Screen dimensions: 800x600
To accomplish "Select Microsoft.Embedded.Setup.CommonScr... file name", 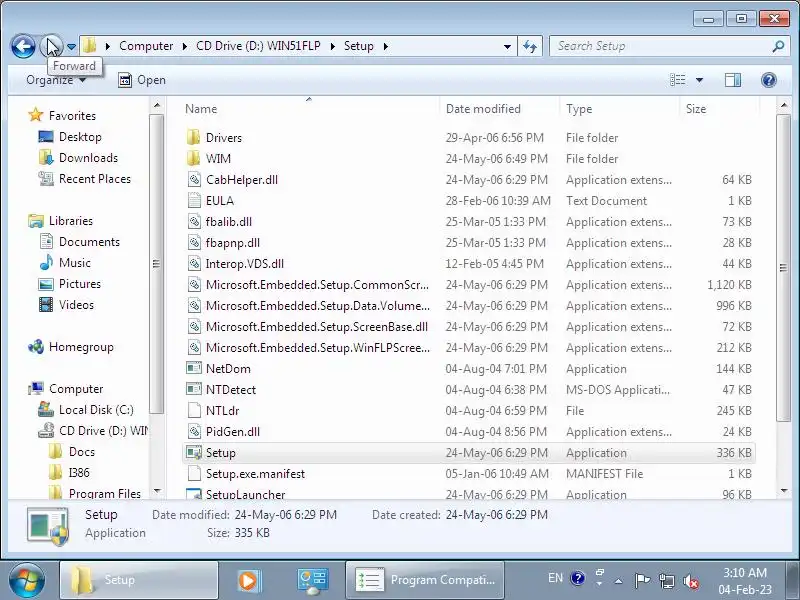I will (317, 285).
